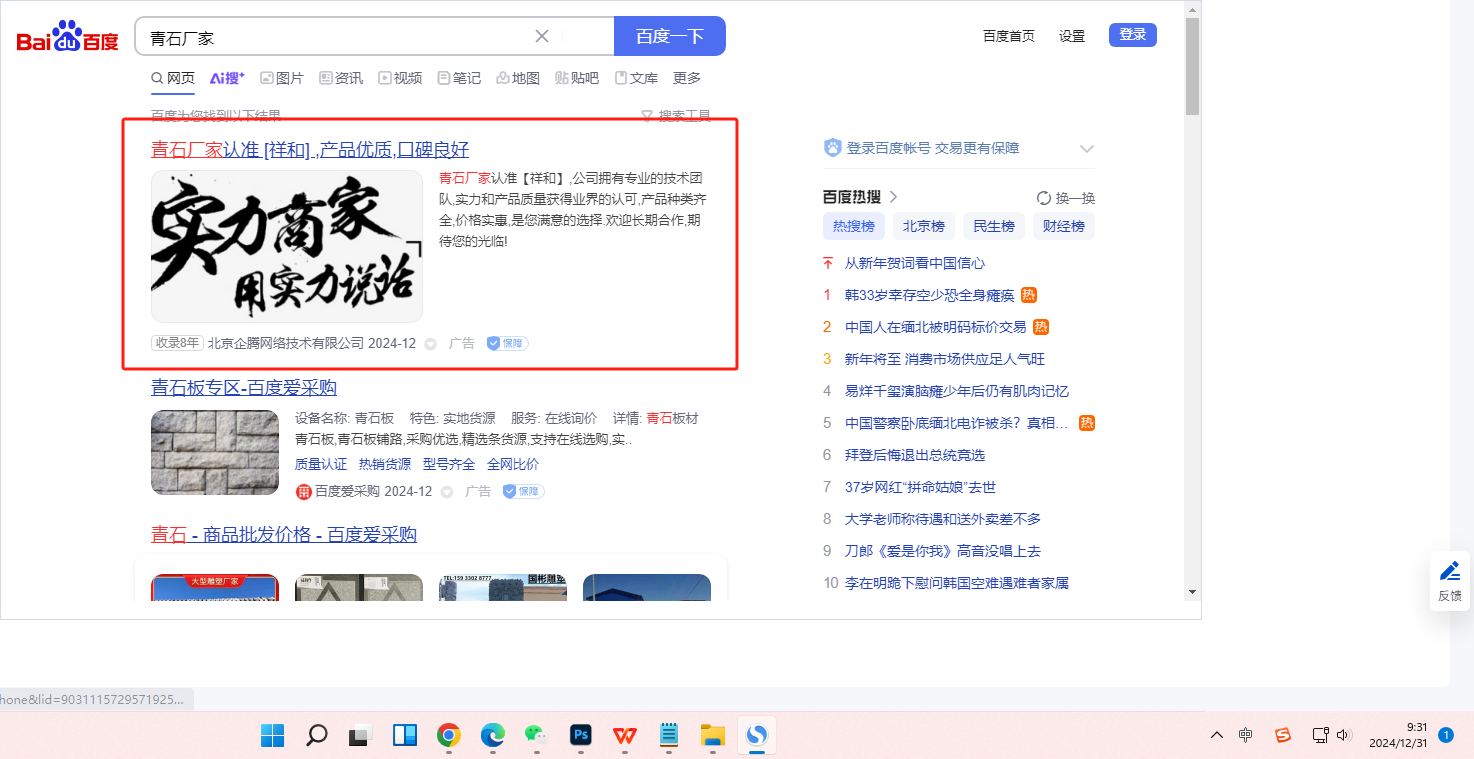Click the Baidu logo

68,37
